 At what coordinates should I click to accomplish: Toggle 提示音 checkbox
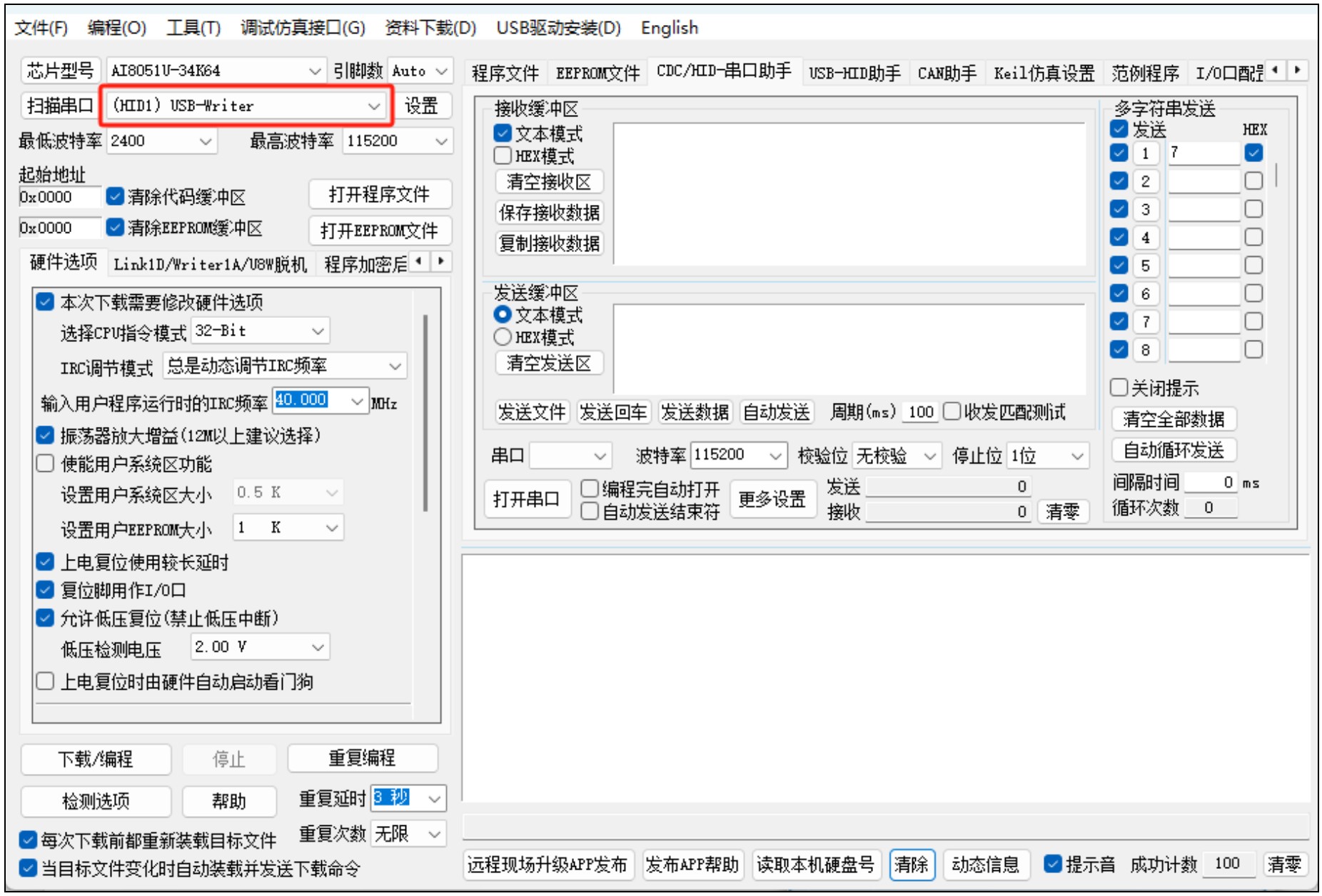pos(1052,864)
